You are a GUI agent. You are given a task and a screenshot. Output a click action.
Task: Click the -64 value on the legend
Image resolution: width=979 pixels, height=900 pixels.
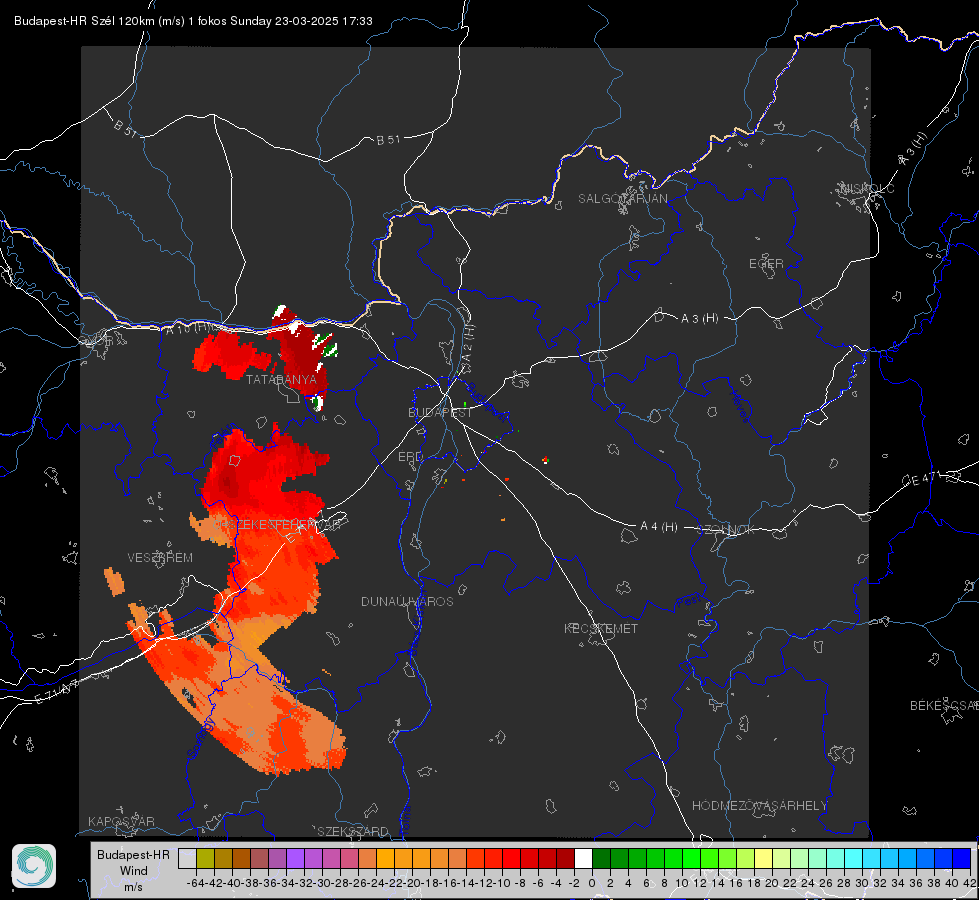point(195,883)
